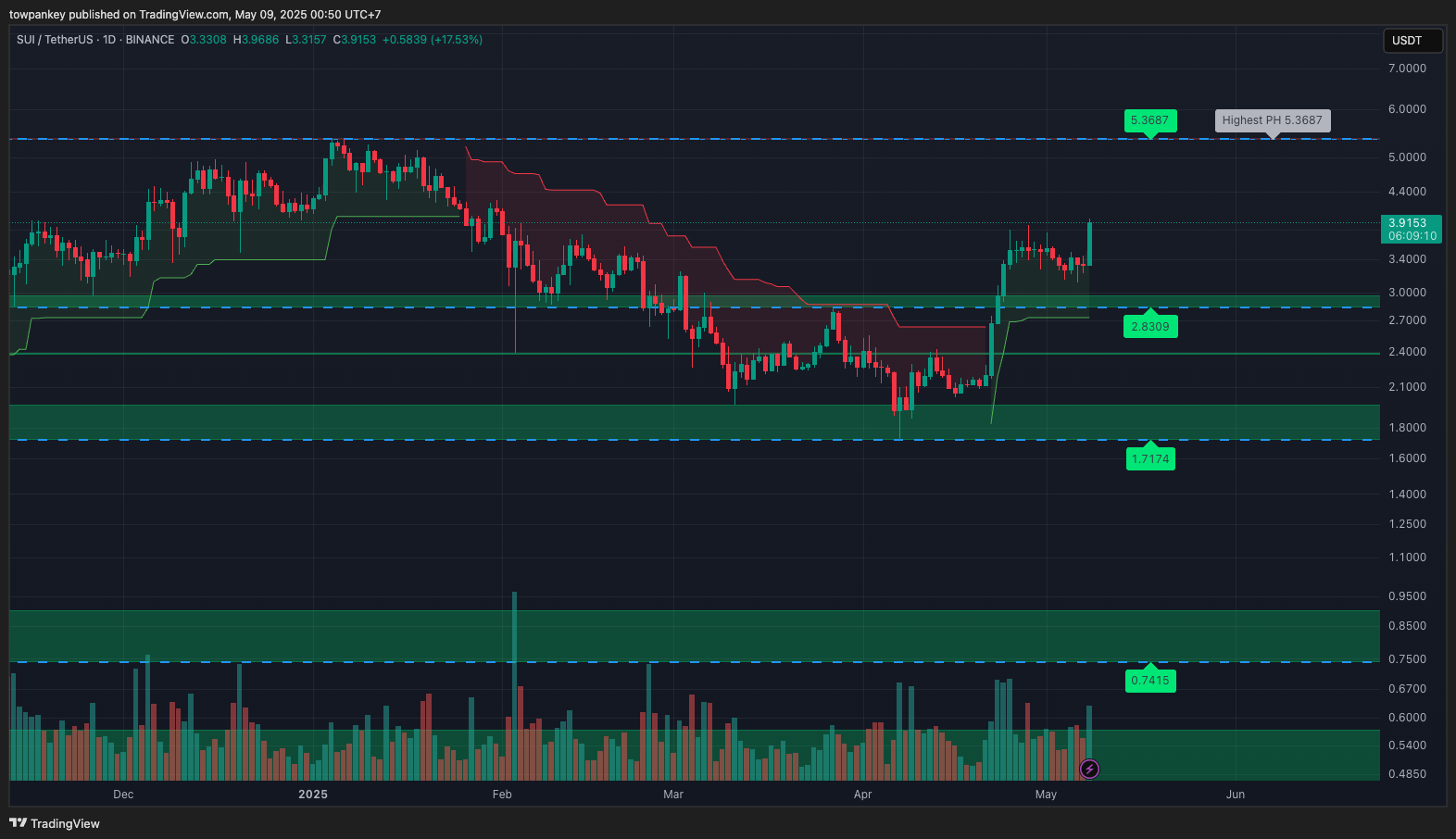1456x839 pixels.
Task: Click the +0.5839 (+17.53%) change value
Action: click(433, 40)
